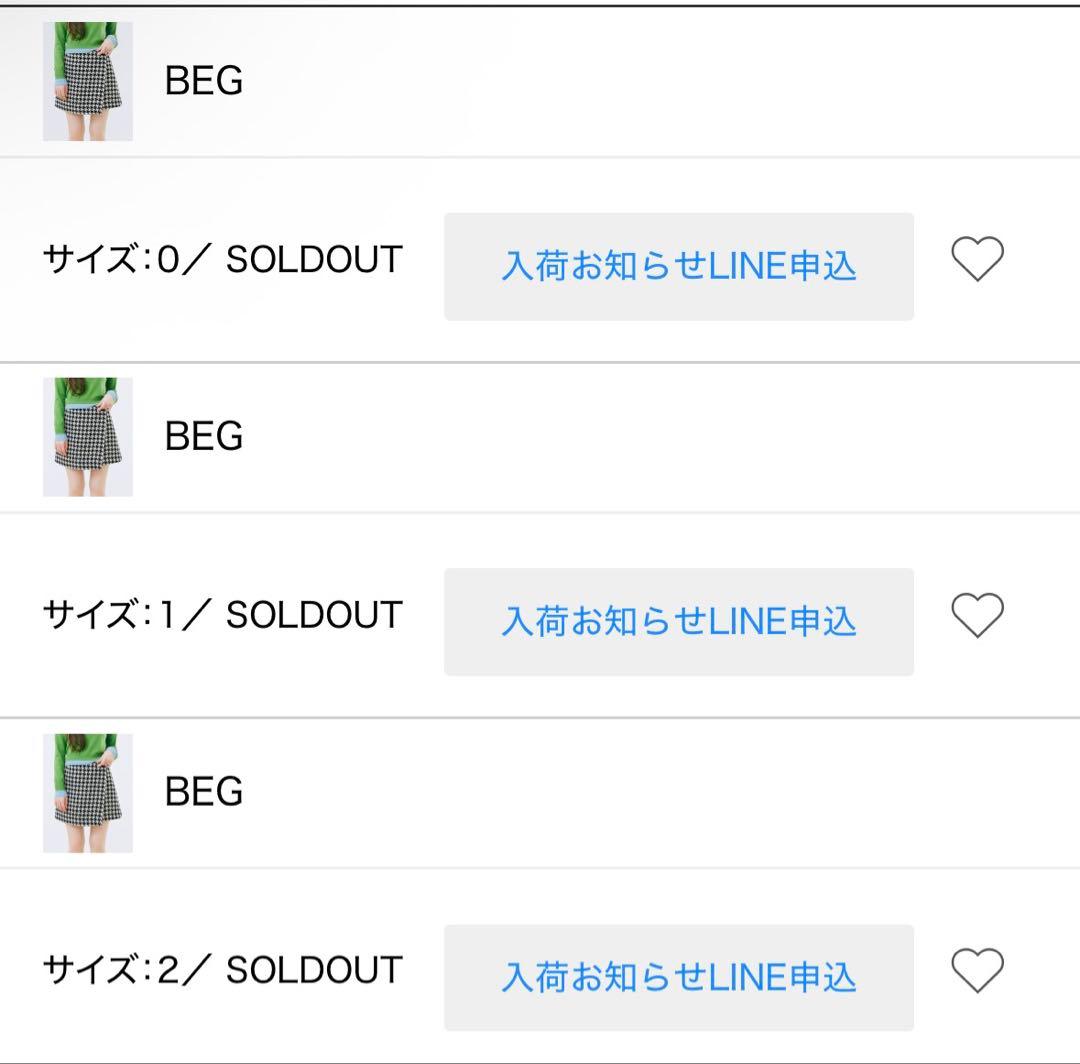
Task: Click the bottom BEG color label
Action: [204, 793]
